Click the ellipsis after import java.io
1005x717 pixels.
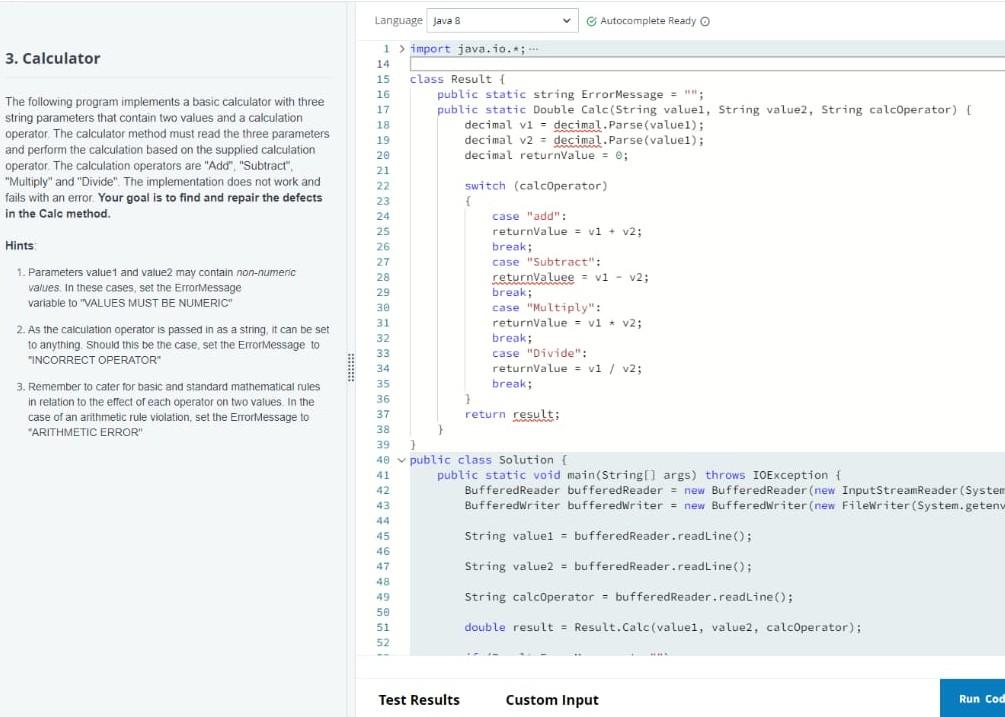(534, 49)
